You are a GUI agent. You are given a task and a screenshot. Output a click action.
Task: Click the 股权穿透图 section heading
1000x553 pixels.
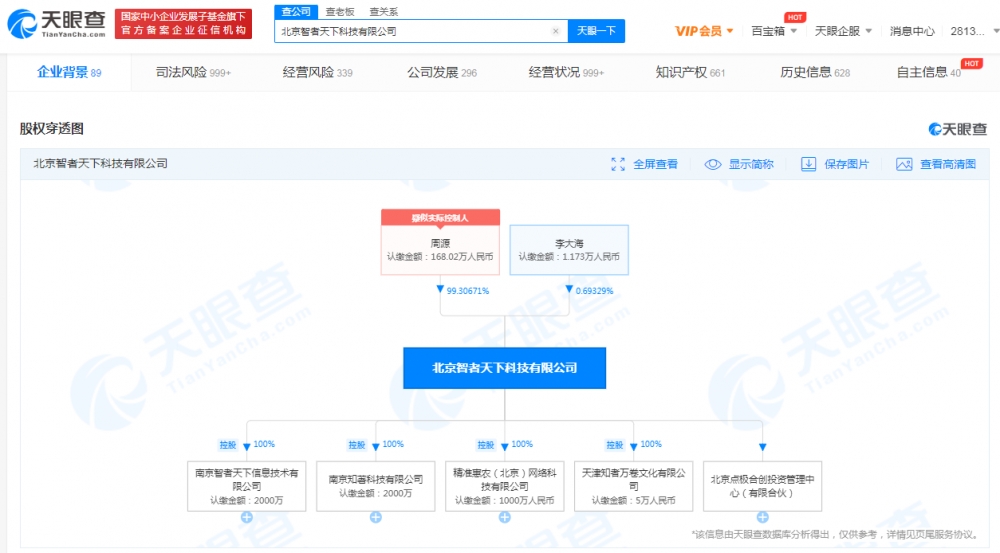click(52, 129)
